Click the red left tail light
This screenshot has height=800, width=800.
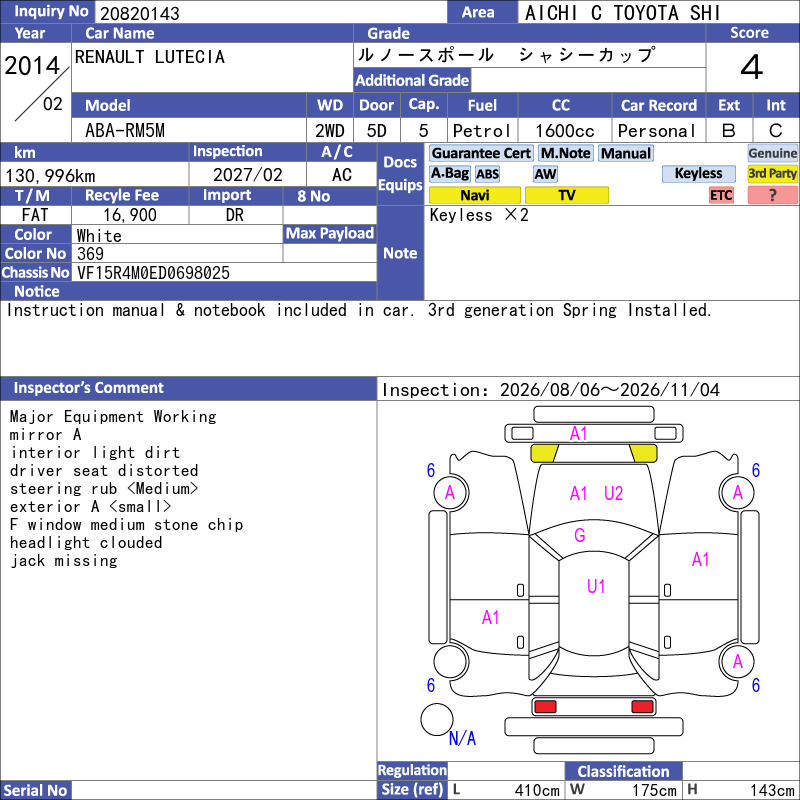(545, 707)
